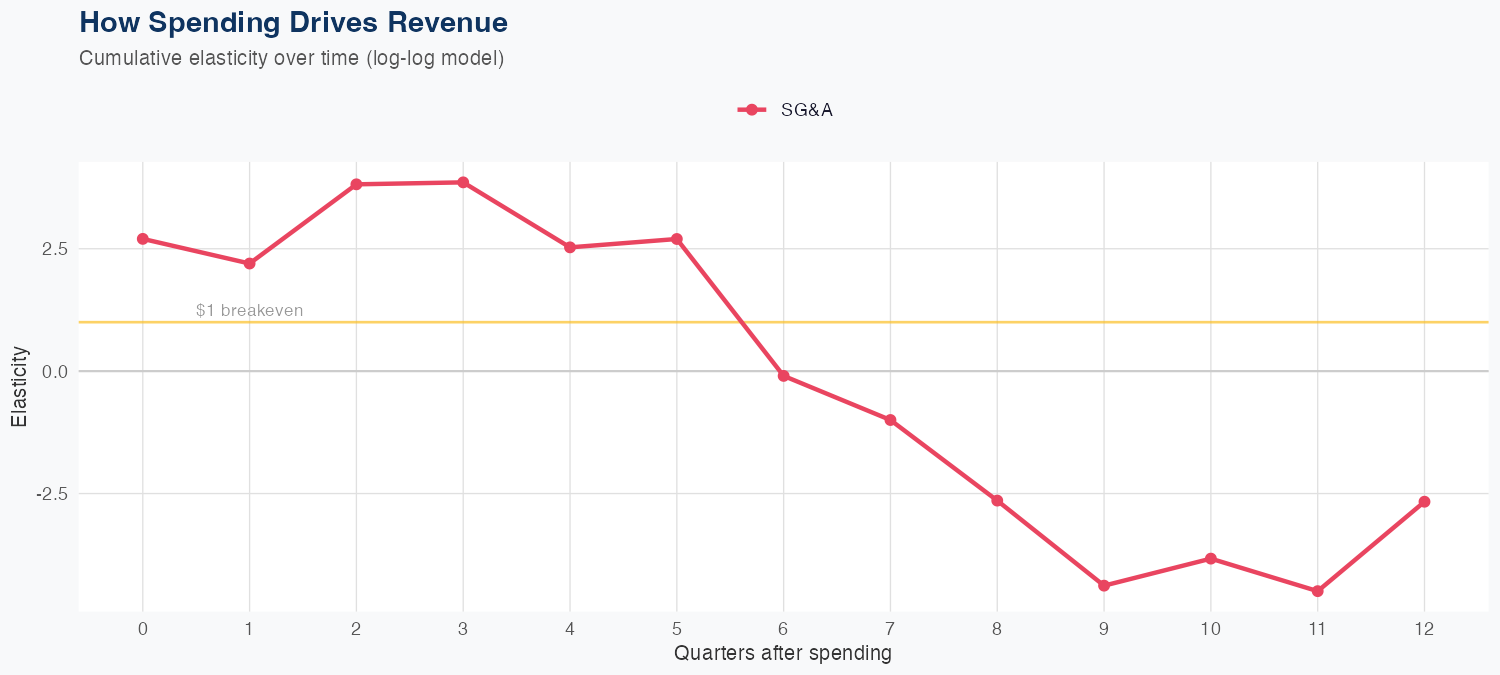Select the peak data point at quarter 3
Screen dimensions: 1500x675
point(463,182)
